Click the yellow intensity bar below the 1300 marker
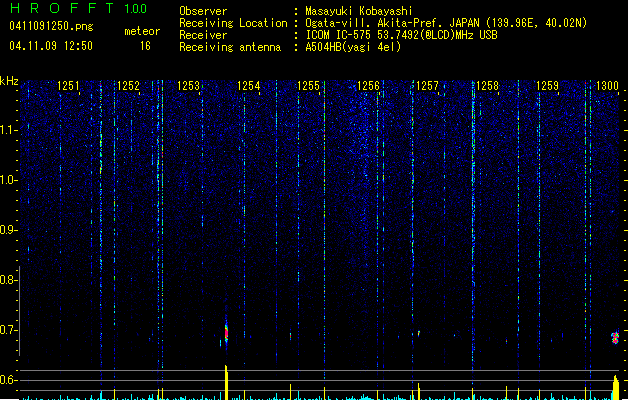The image size is (629, 400). [x=616, y=388]
